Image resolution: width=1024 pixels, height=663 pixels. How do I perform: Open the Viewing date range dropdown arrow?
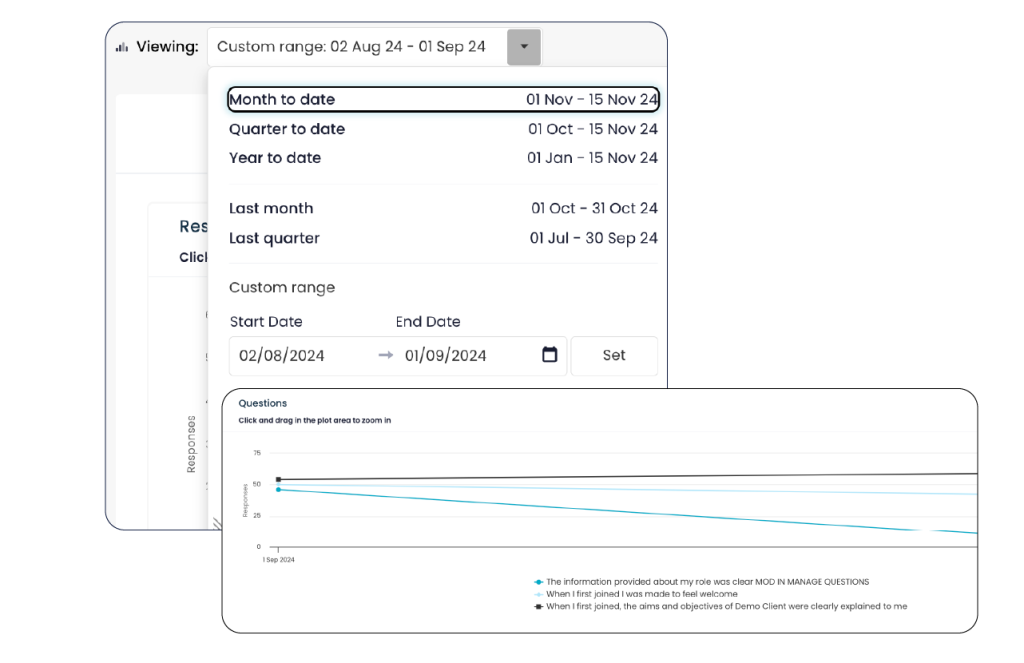[x=524, y=47]
